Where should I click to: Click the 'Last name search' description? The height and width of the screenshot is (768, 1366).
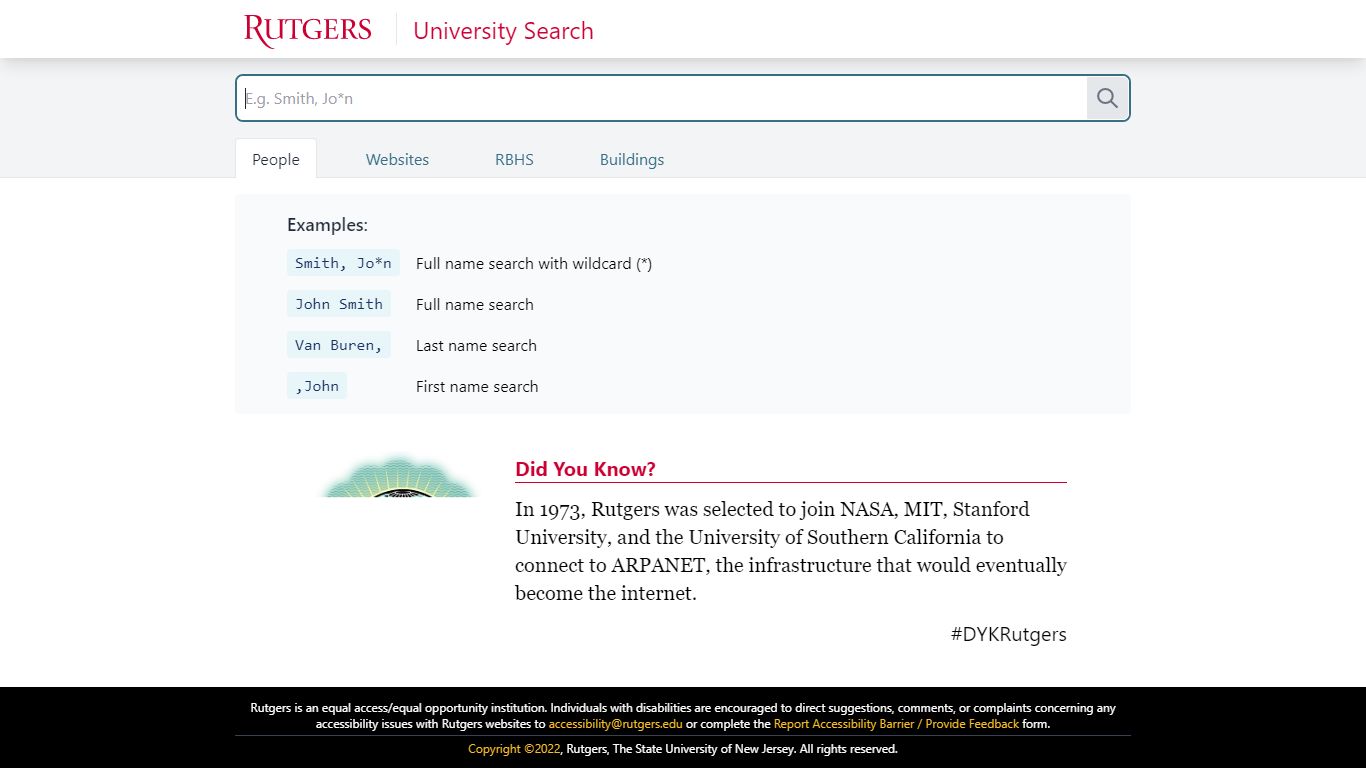coord(476,346)
